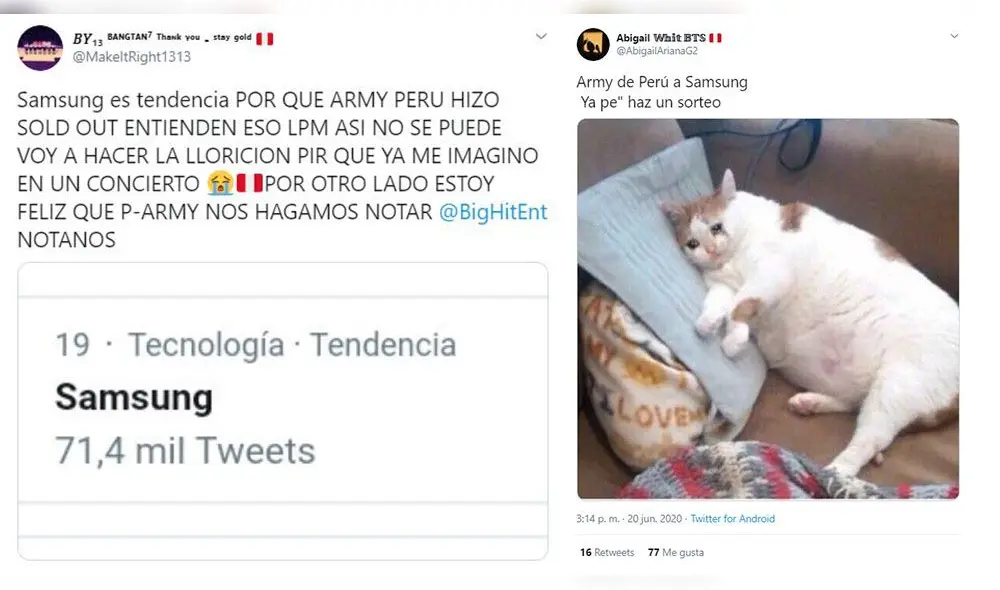1000x590 pixels.
Task: Select the crying emoji in left tweet
Action: 220,184
